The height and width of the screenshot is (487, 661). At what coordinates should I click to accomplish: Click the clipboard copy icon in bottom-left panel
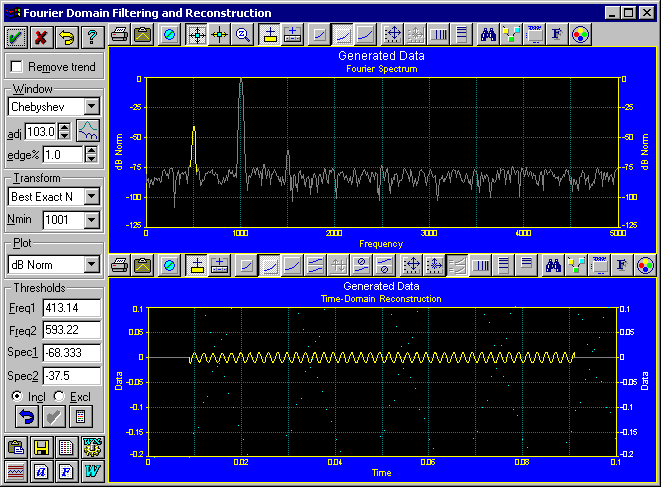click(16, 447)
